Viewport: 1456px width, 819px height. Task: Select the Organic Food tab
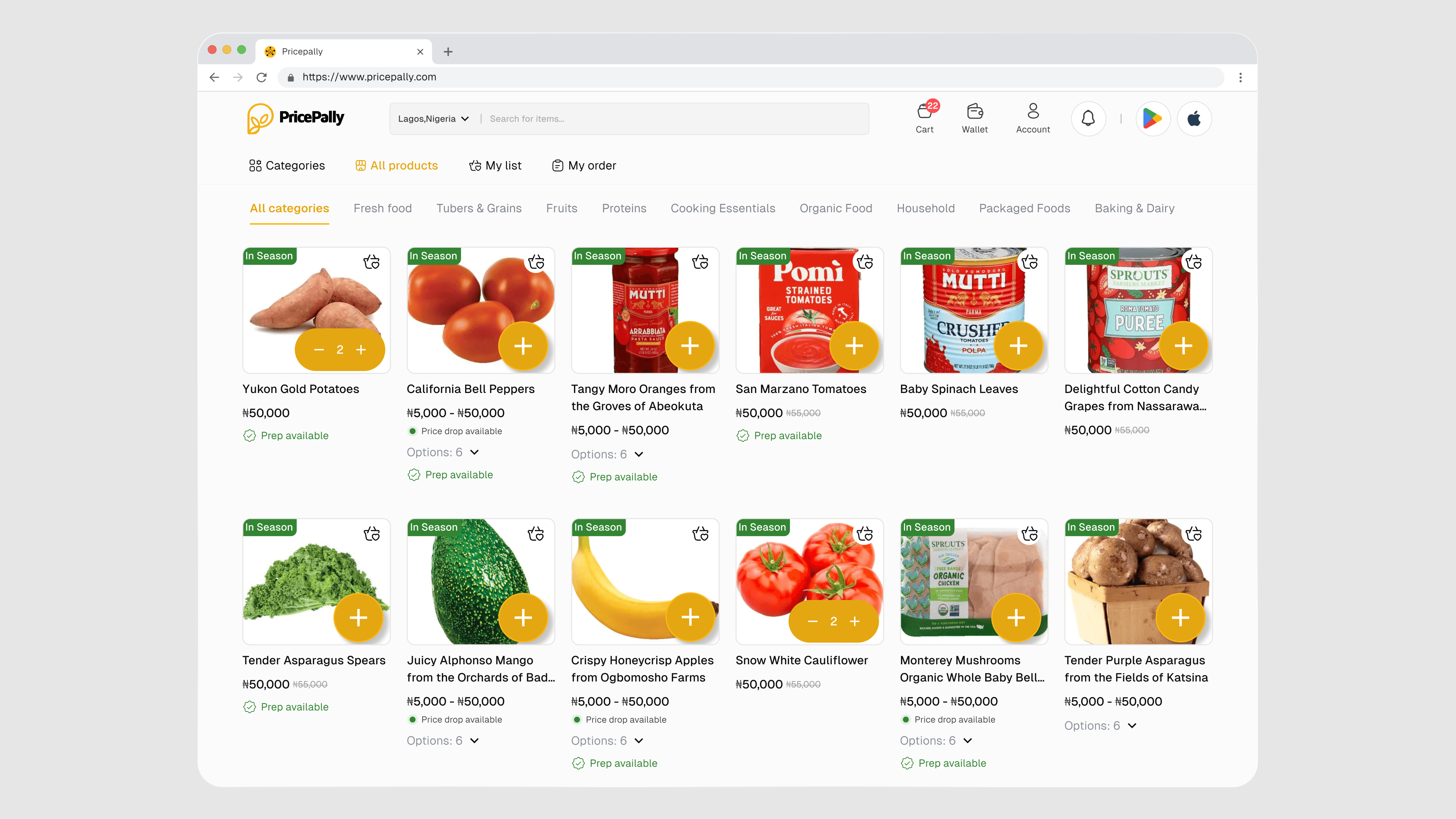click(836, 209)
